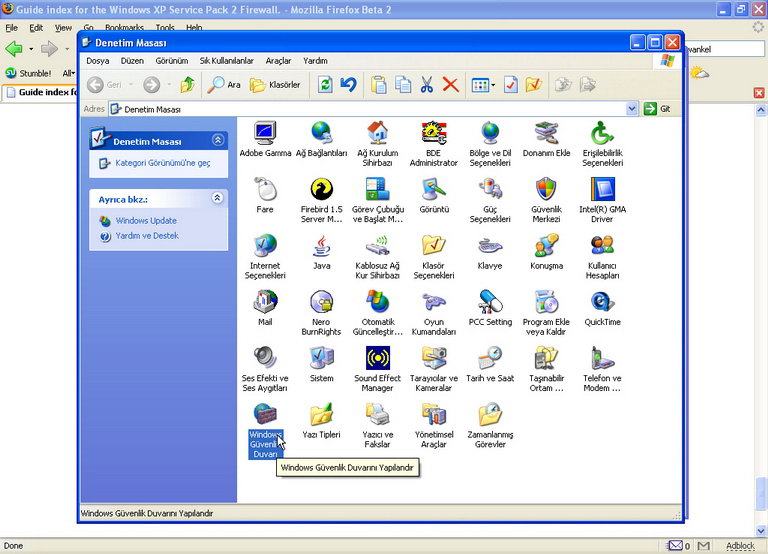Open Ses Efekti ve Ses Aygıtları icon
Viewport: 768px width, 554px height.
pos(265,359)
